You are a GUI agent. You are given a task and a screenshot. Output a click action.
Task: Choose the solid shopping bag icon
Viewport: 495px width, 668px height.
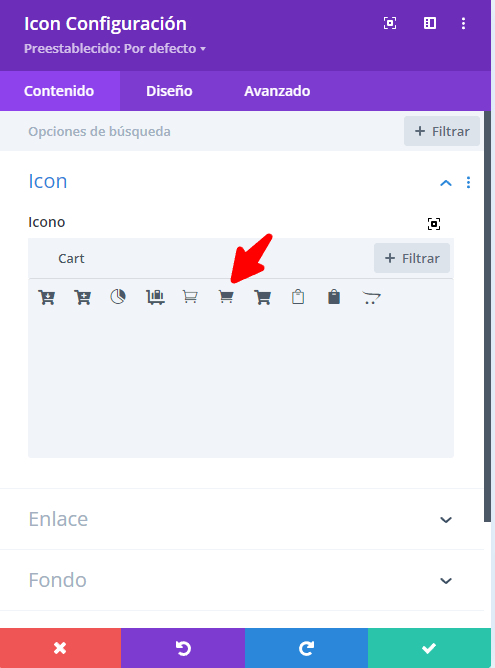[x=334, y=297]
